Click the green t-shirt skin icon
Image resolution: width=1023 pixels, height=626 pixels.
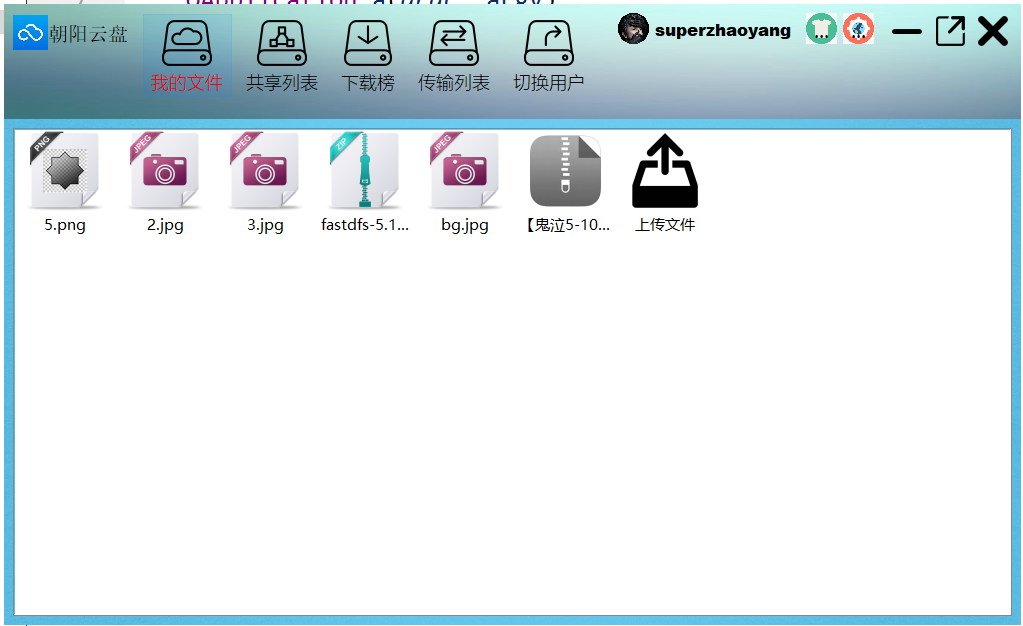(821, 29)
